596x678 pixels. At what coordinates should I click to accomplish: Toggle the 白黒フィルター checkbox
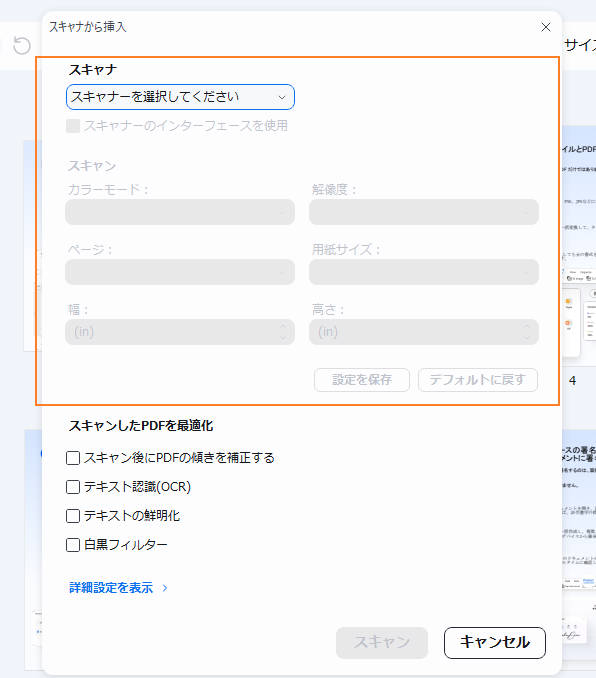point(73,545)
